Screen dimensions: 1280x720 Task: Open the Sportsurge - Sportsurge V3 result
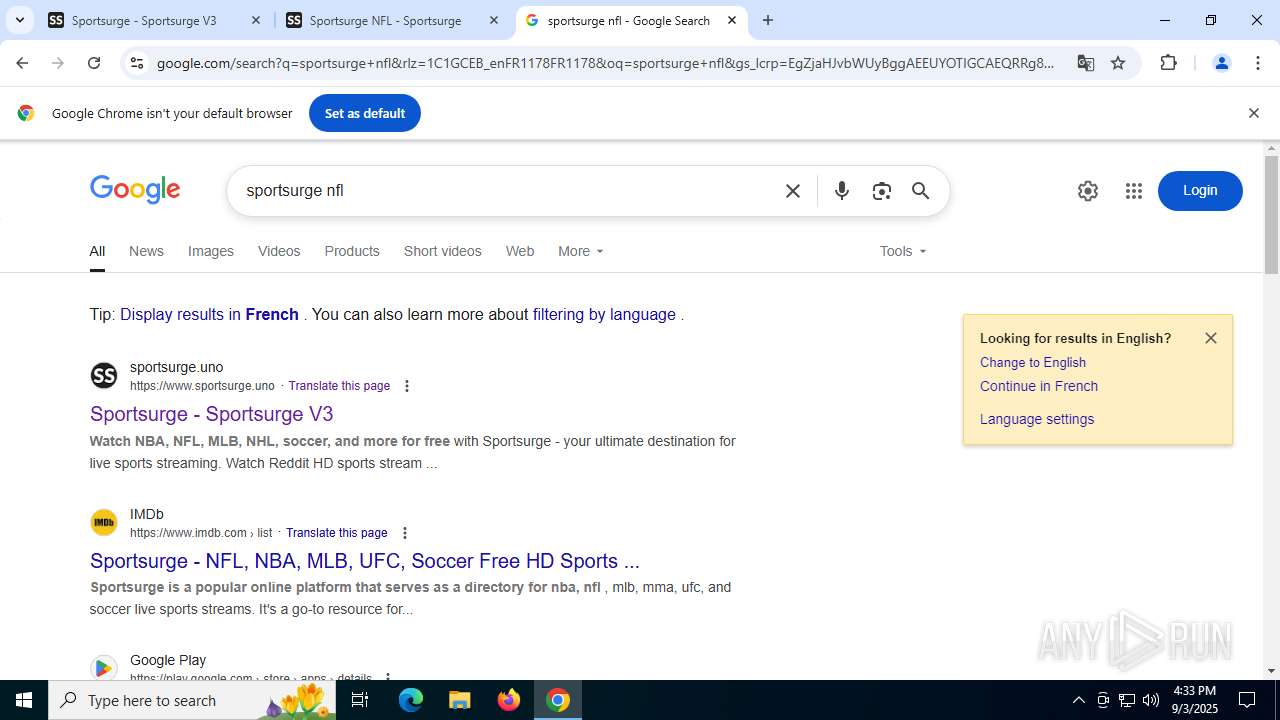click(x=212, y=414)
